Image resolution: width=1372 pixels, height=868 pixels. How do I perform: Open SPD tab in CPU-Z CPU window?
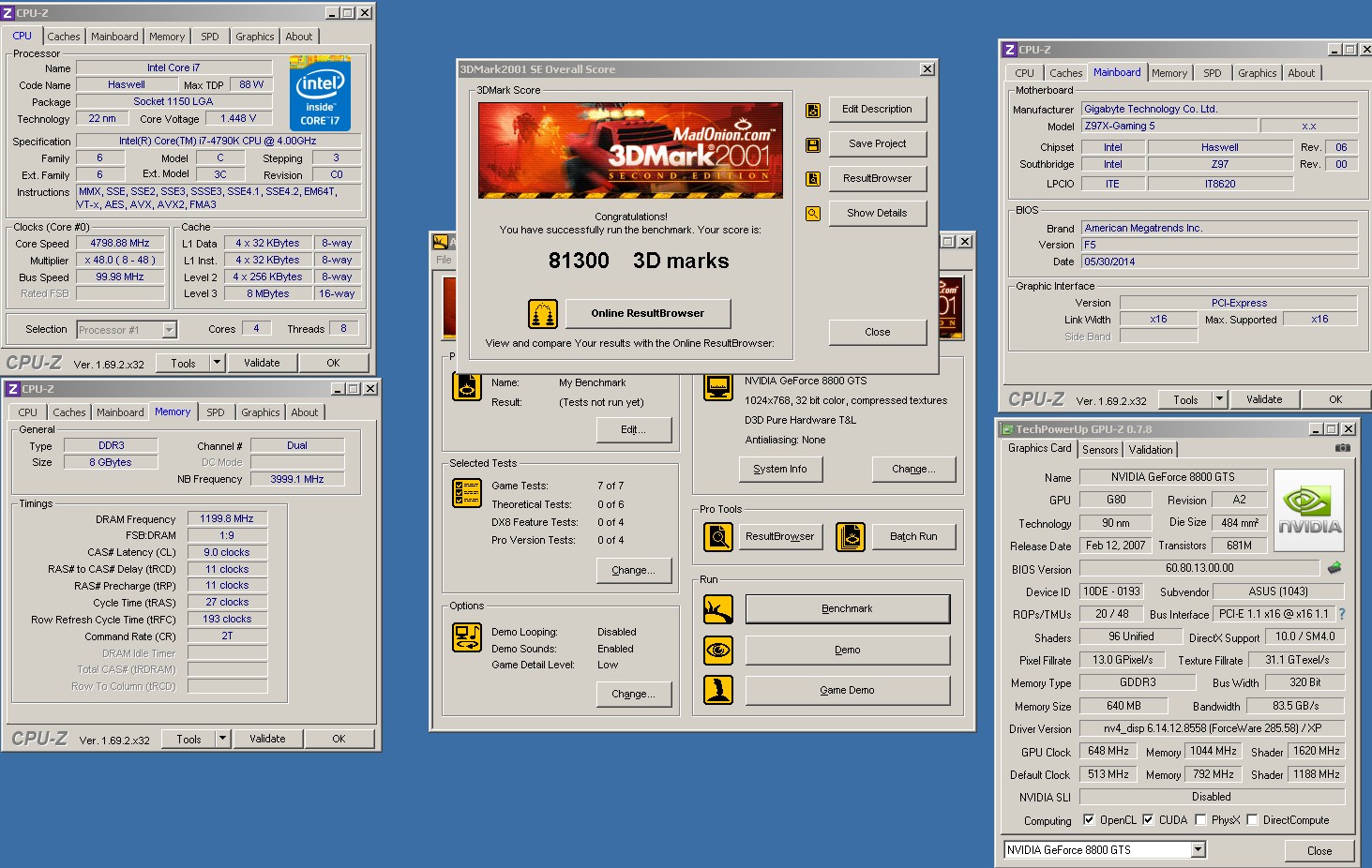(x=210, y=37)
